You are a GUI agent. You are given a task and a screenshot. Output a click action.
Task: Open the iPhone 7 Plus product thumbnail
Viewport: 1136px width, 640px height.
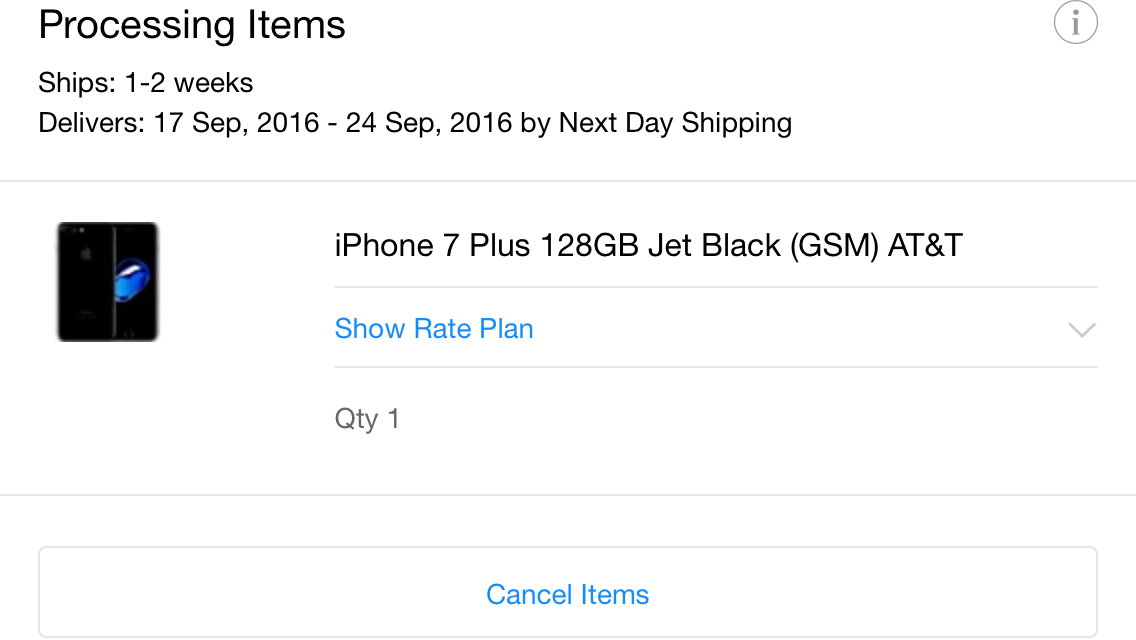click(x=108, y=282)
